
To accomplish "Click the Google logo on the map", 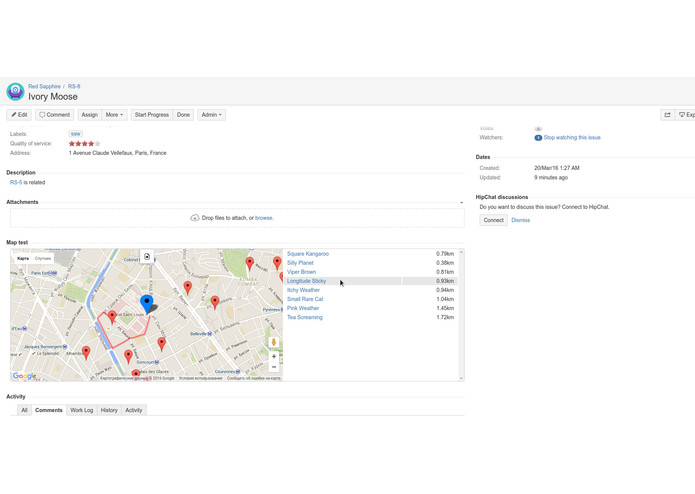I will 24,376.
